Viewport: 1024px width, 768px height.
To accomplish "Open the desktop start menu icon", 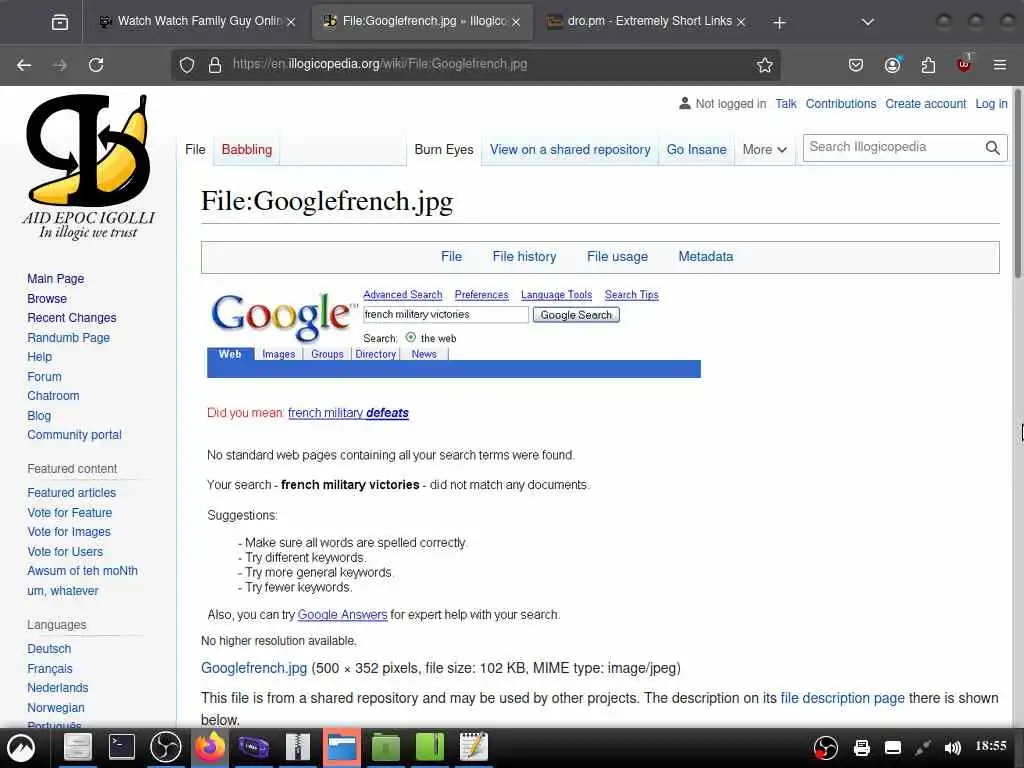I will 21,748.
